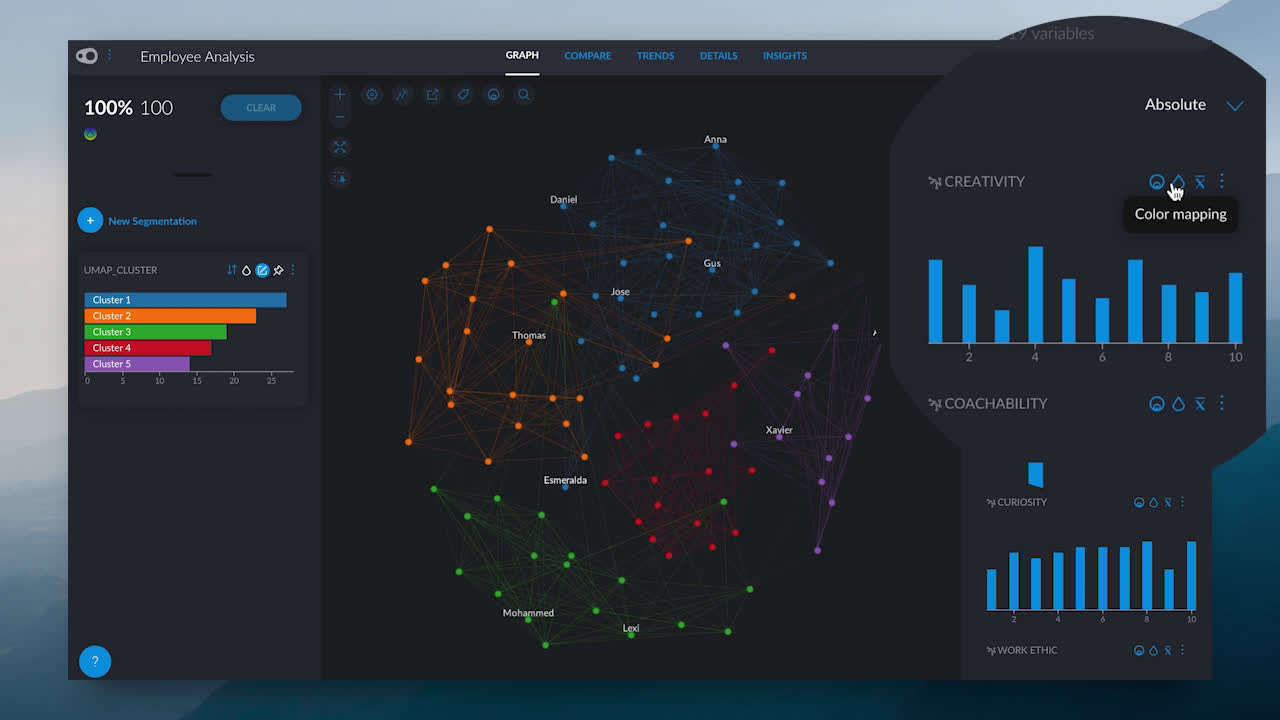Pin the UMAP_CLUSTER panel
This screenshot has height=720, width=1280.
pos(278,270)
